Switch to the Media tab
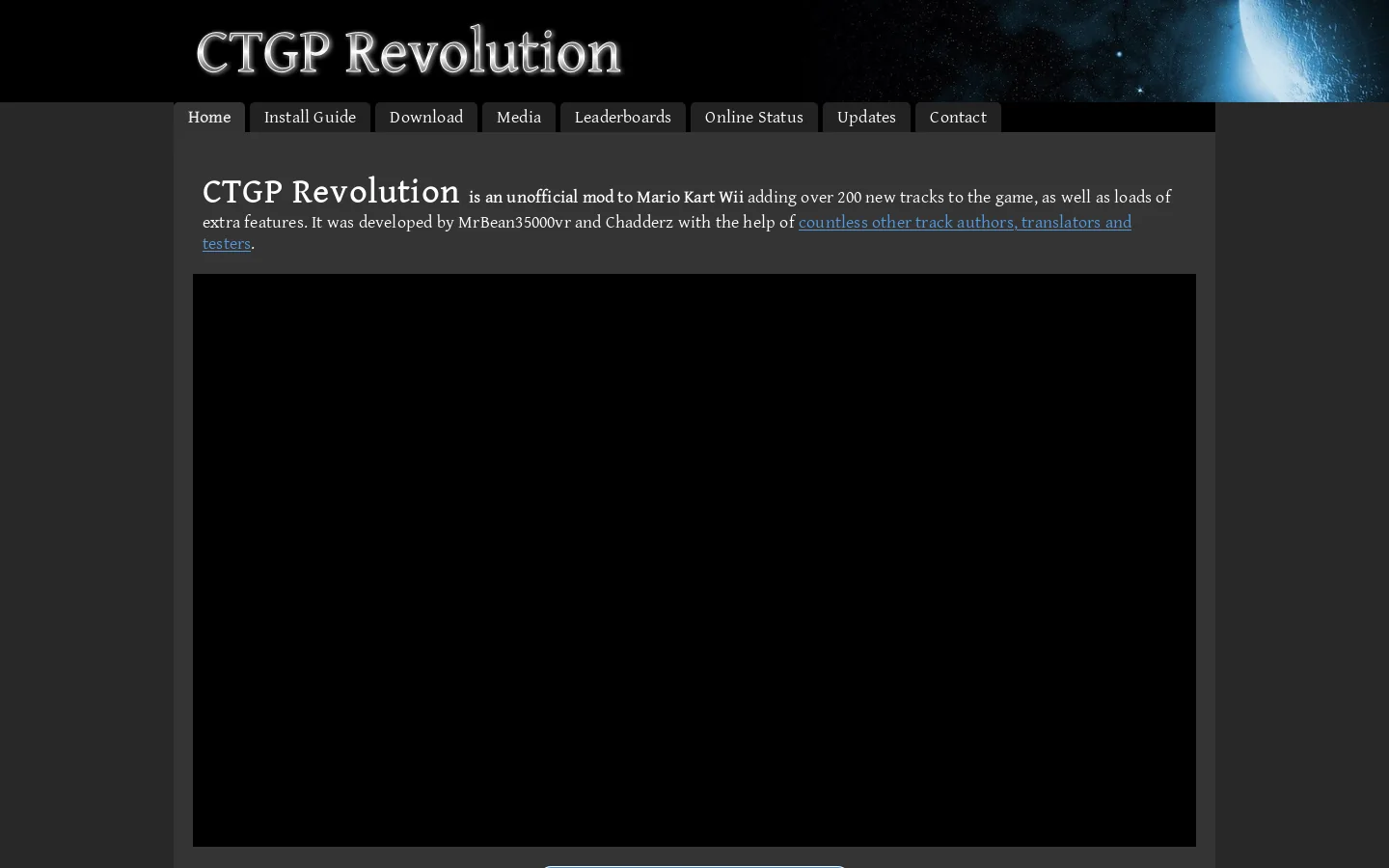This screenshot has width=1389, height=868. (519, 117)
